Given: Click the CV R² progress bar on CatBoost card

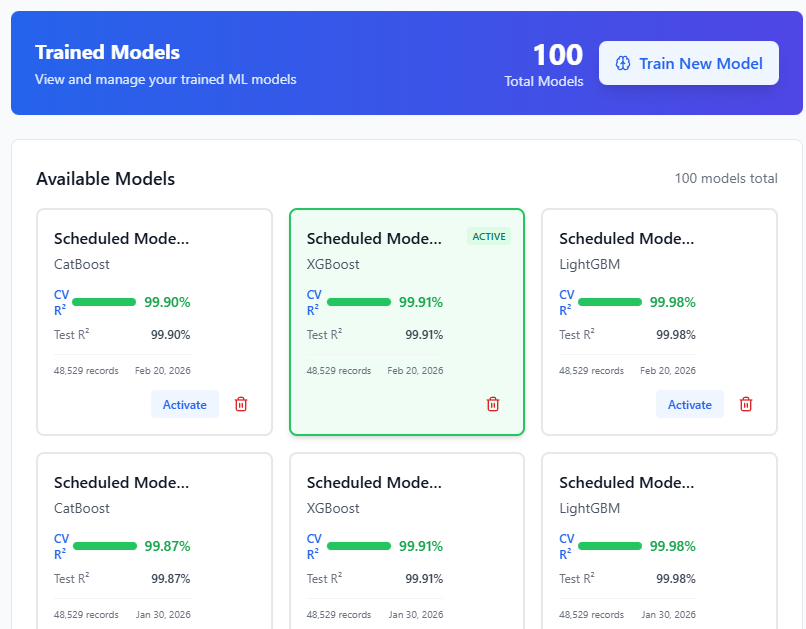Looking at the screenshot, I should 104,301.
